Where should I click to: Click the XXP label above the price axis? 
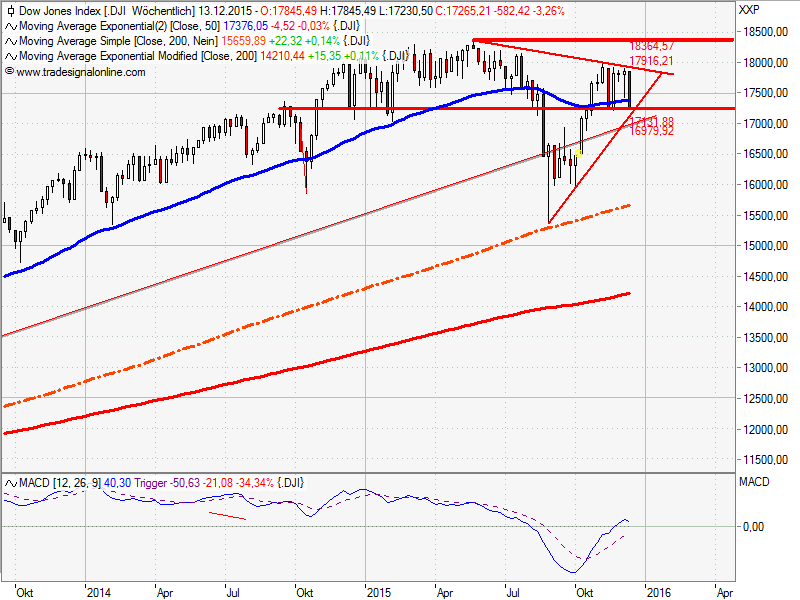(x=749, y=9)
